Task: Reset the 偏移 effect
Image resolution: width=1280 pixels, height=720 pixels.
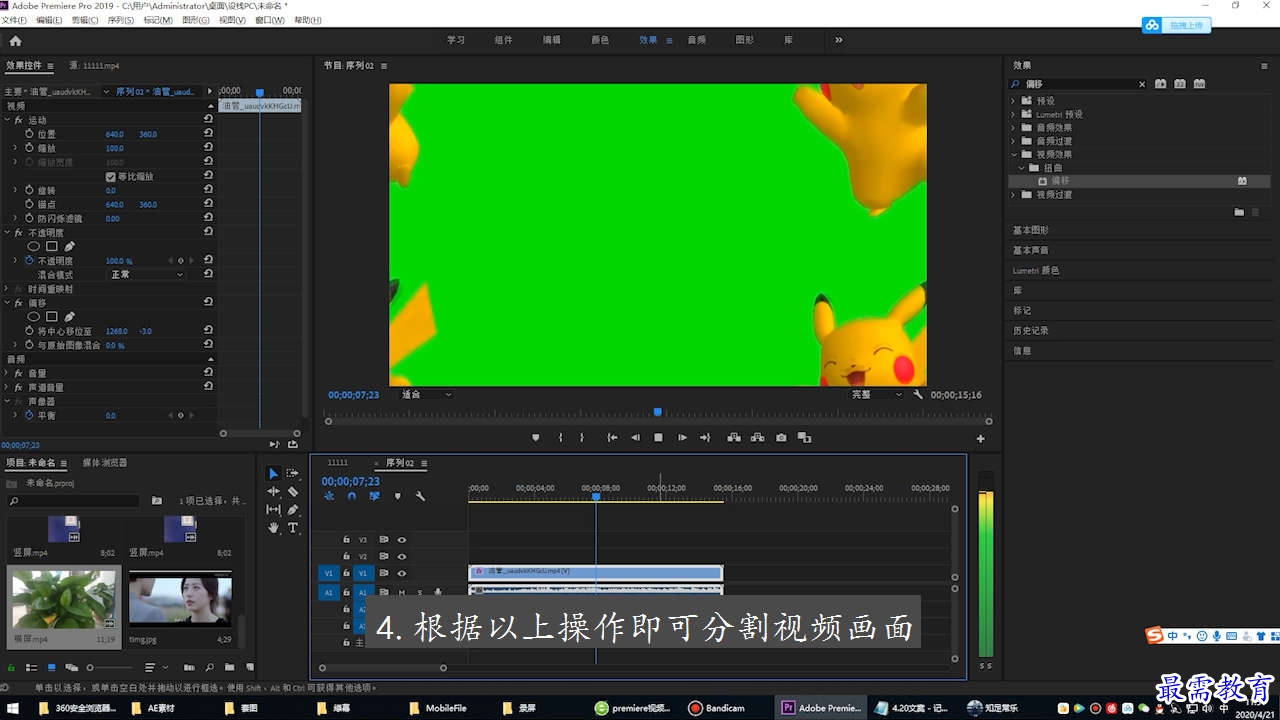Action: [208, 302]
